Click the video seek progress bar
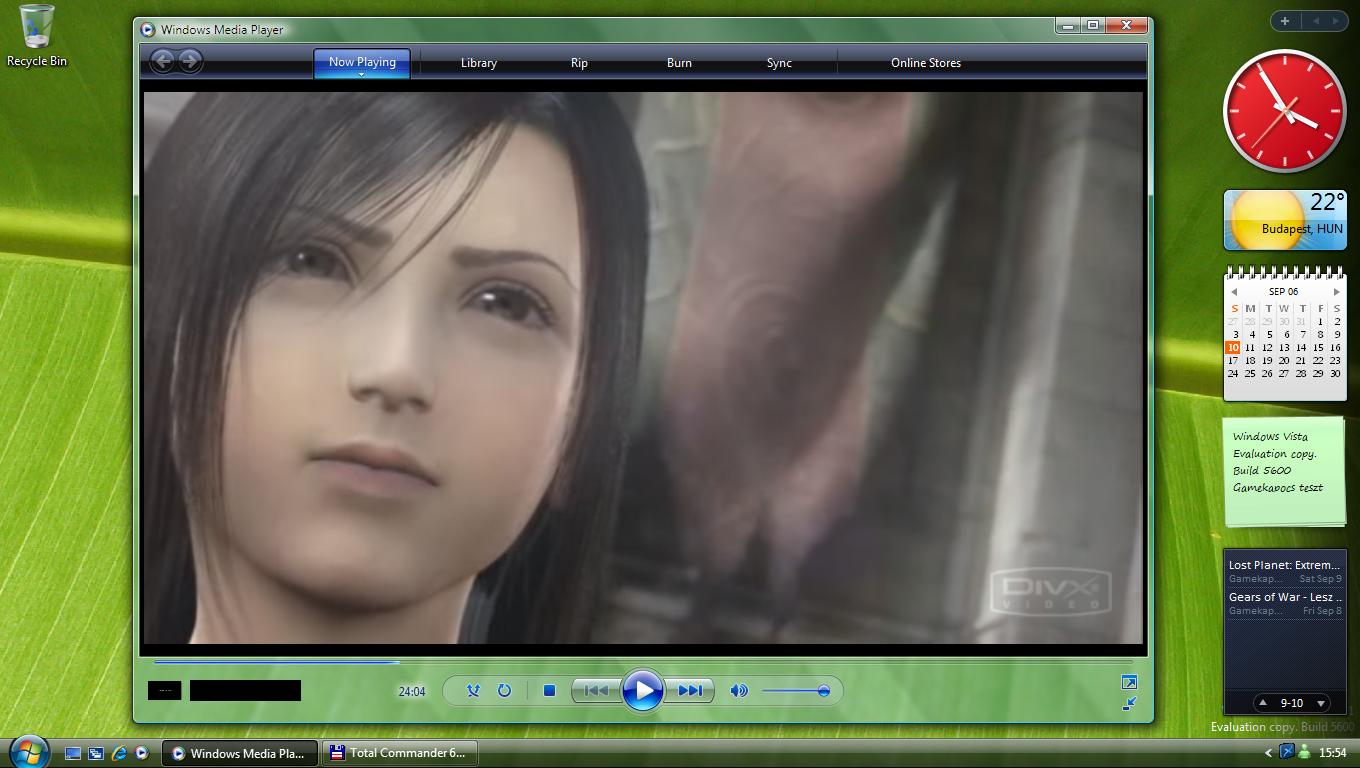Screen dimensions: 1360x768 (643, 662)
